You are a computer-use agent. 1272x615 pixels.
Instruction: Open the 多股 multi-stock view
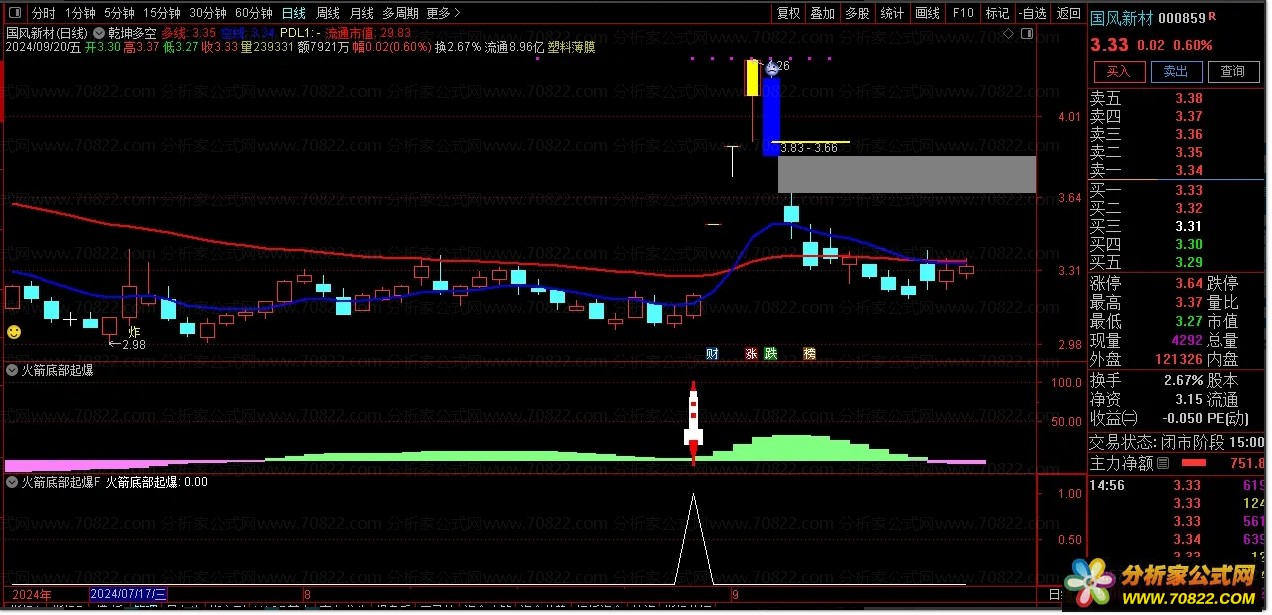point(857,14)
